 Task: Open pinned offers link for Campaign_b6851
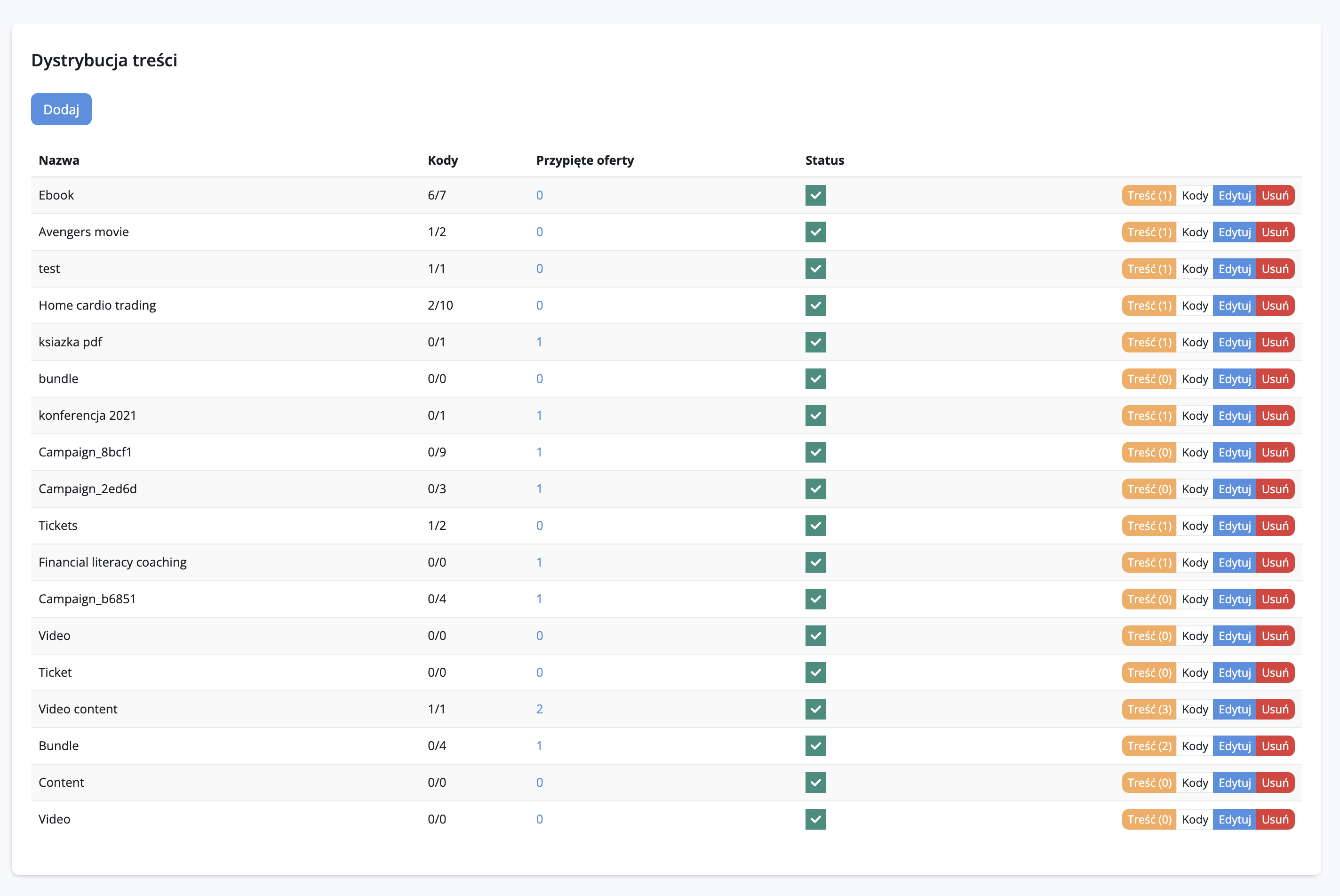point(539,599)
